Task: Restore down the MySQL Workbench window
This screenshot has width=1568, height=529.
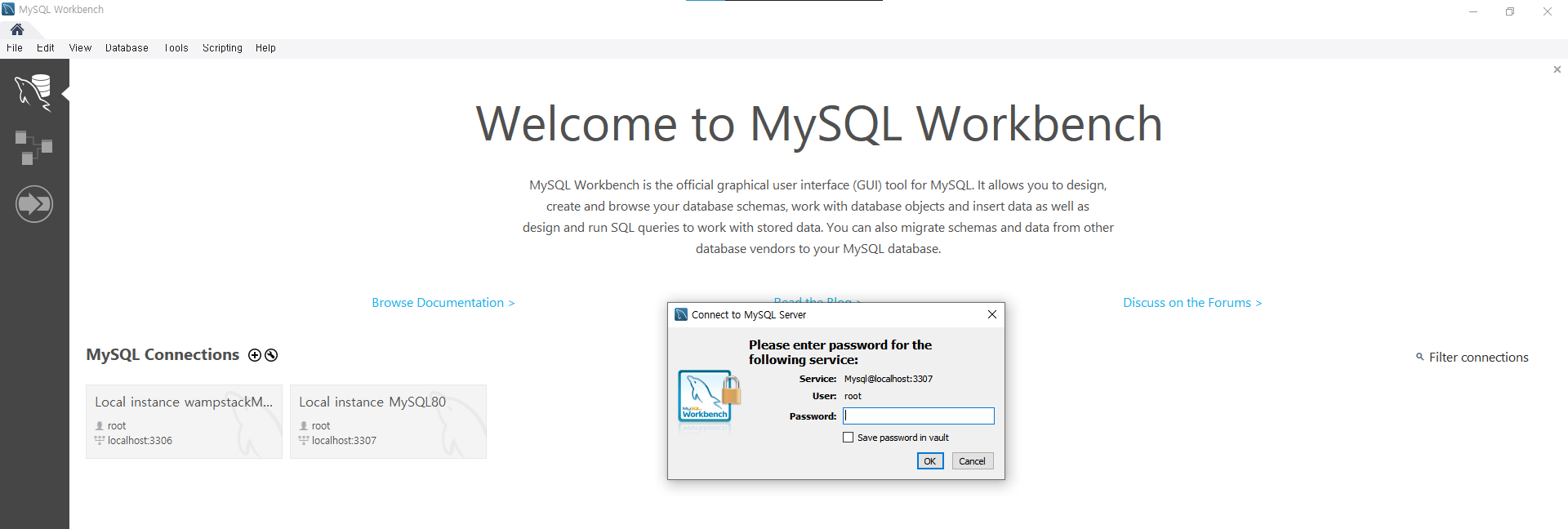Action: click(1510, 11)
